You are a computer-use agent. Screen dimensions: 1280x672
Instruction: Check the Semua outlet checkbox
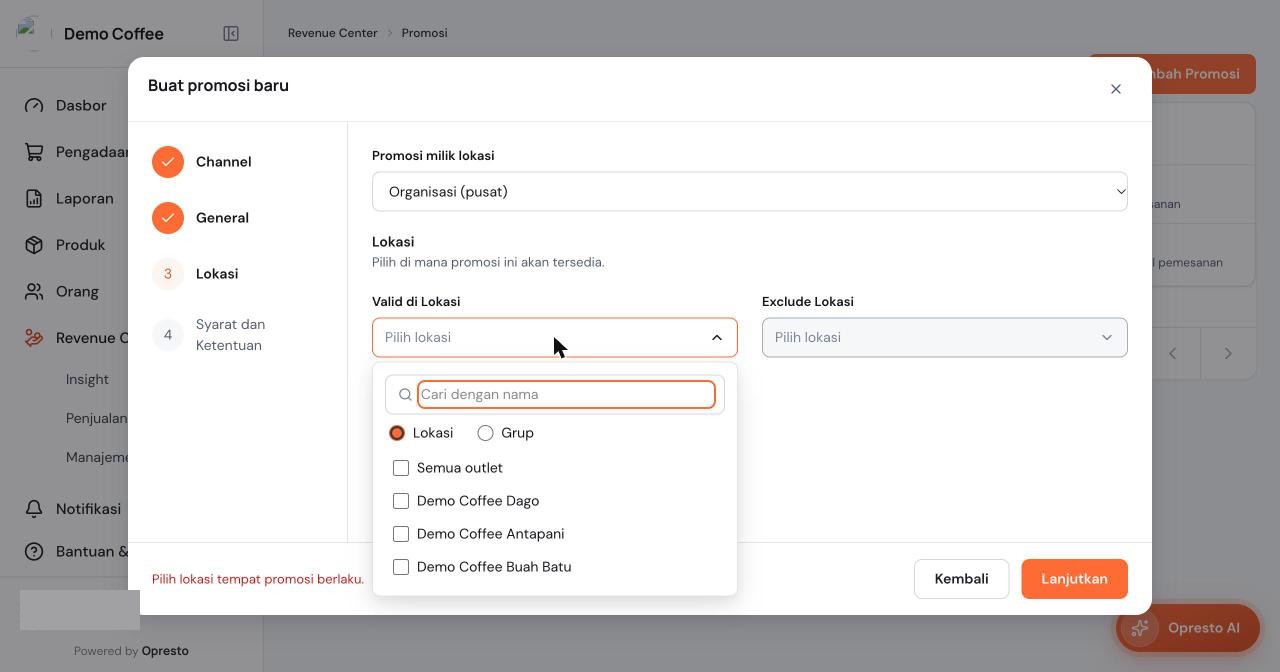[401, 468]
